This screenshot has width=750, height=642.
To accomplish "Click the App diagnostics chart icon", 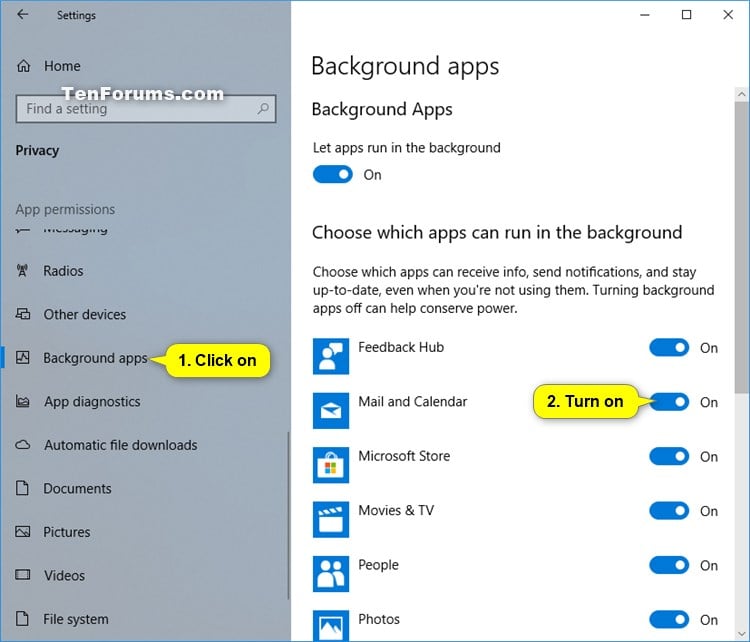I will tap(22, 401).
